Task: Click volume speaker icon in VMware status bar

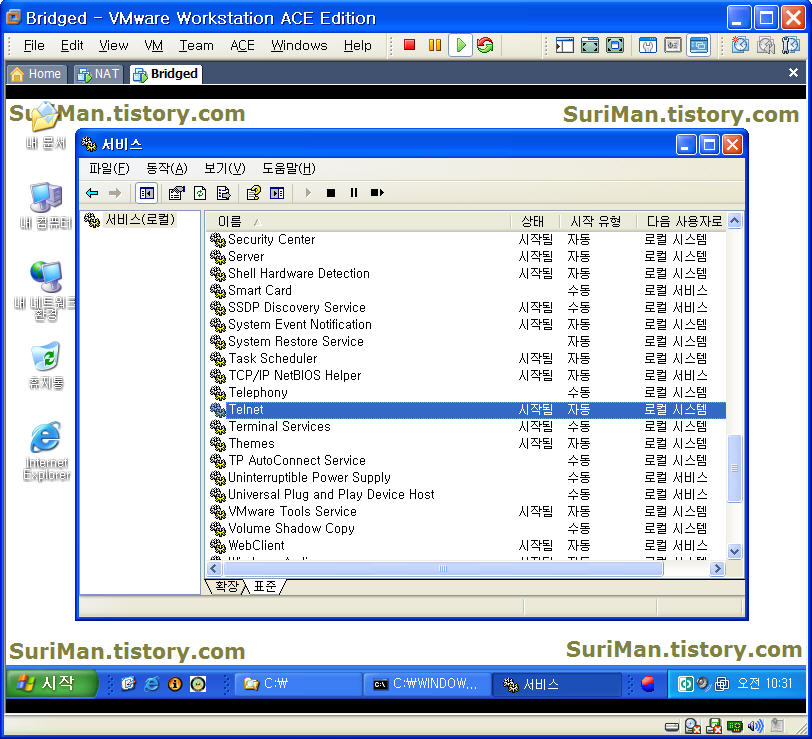Action: coord(756,726)
